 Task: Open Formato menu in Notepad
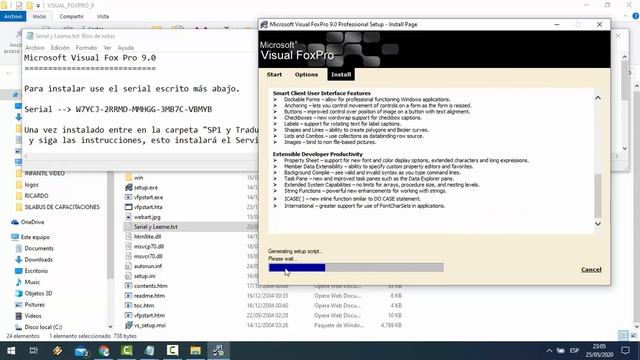tap(86, 48)
